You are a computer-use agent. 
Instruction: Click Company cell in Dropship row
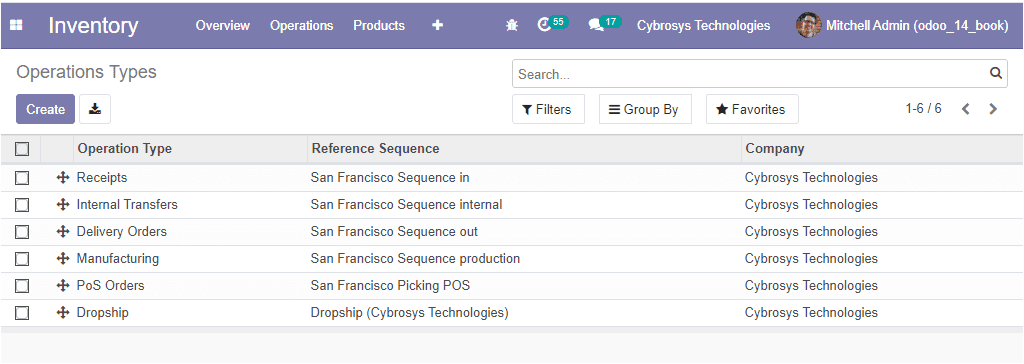(x=811, y=312)
